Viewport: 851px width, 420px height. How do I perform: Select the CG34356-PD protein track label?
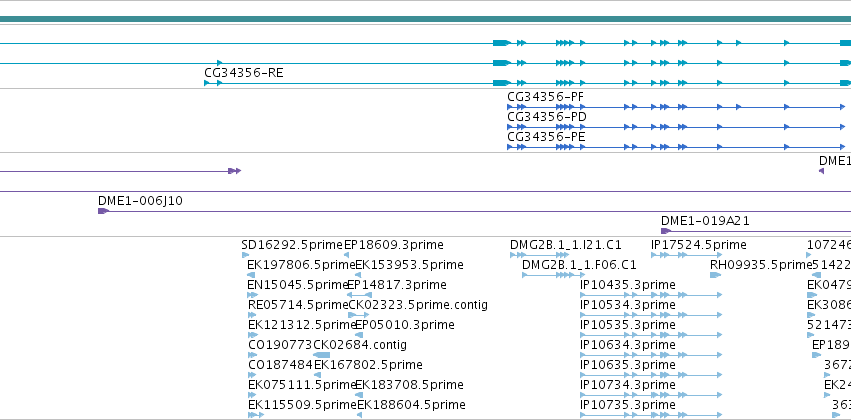[x=547, y=117]
